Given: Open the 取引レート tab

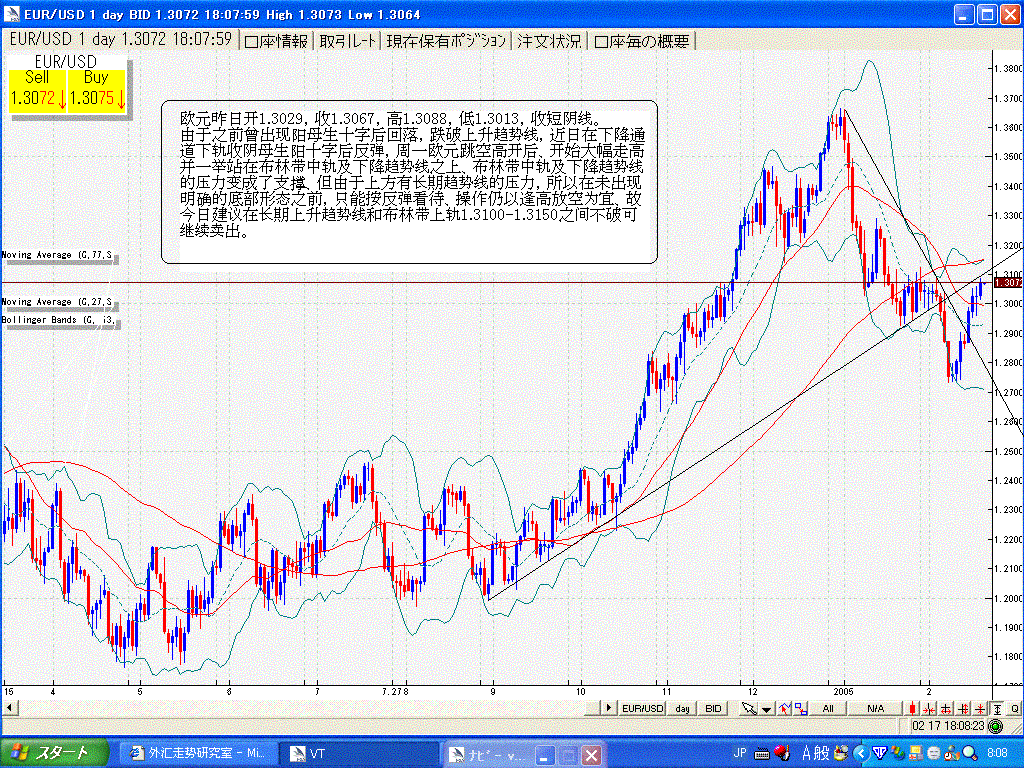Looking at the screenshot, I should point(347,41).
